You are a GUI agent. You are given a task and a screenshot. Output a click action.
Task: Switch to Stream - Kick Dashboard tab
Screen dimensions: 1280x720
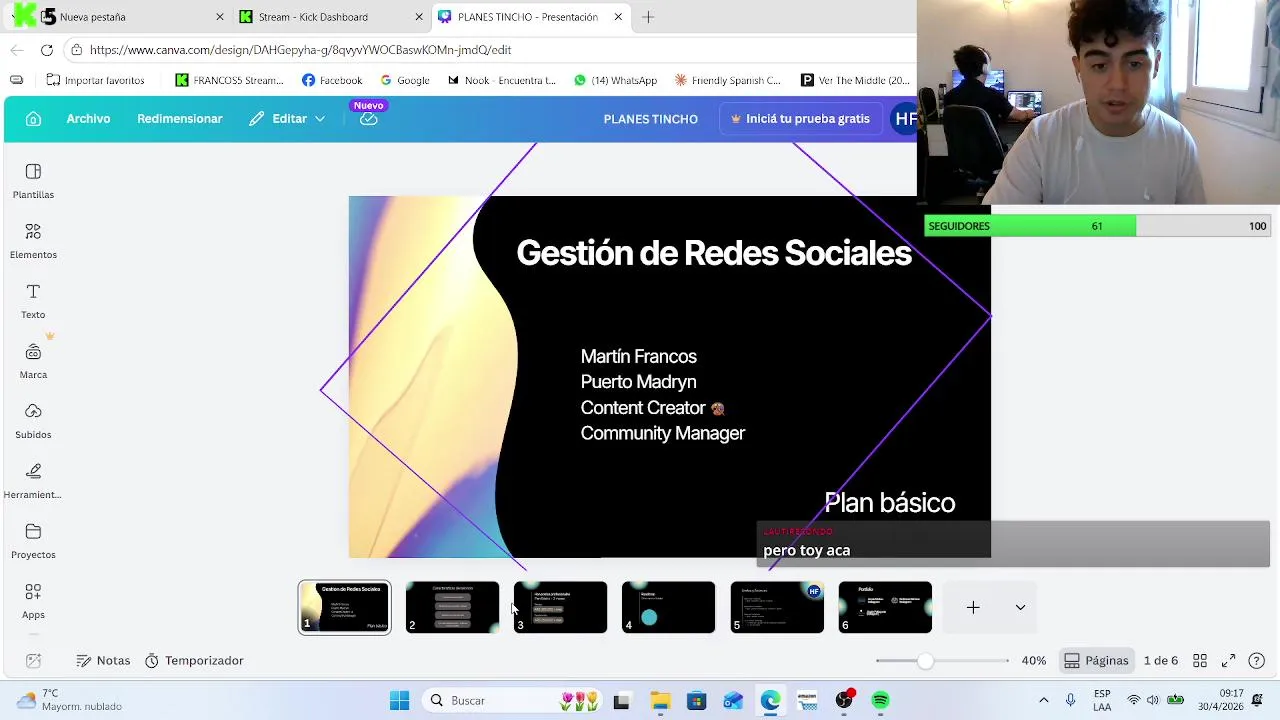[330, 17]
